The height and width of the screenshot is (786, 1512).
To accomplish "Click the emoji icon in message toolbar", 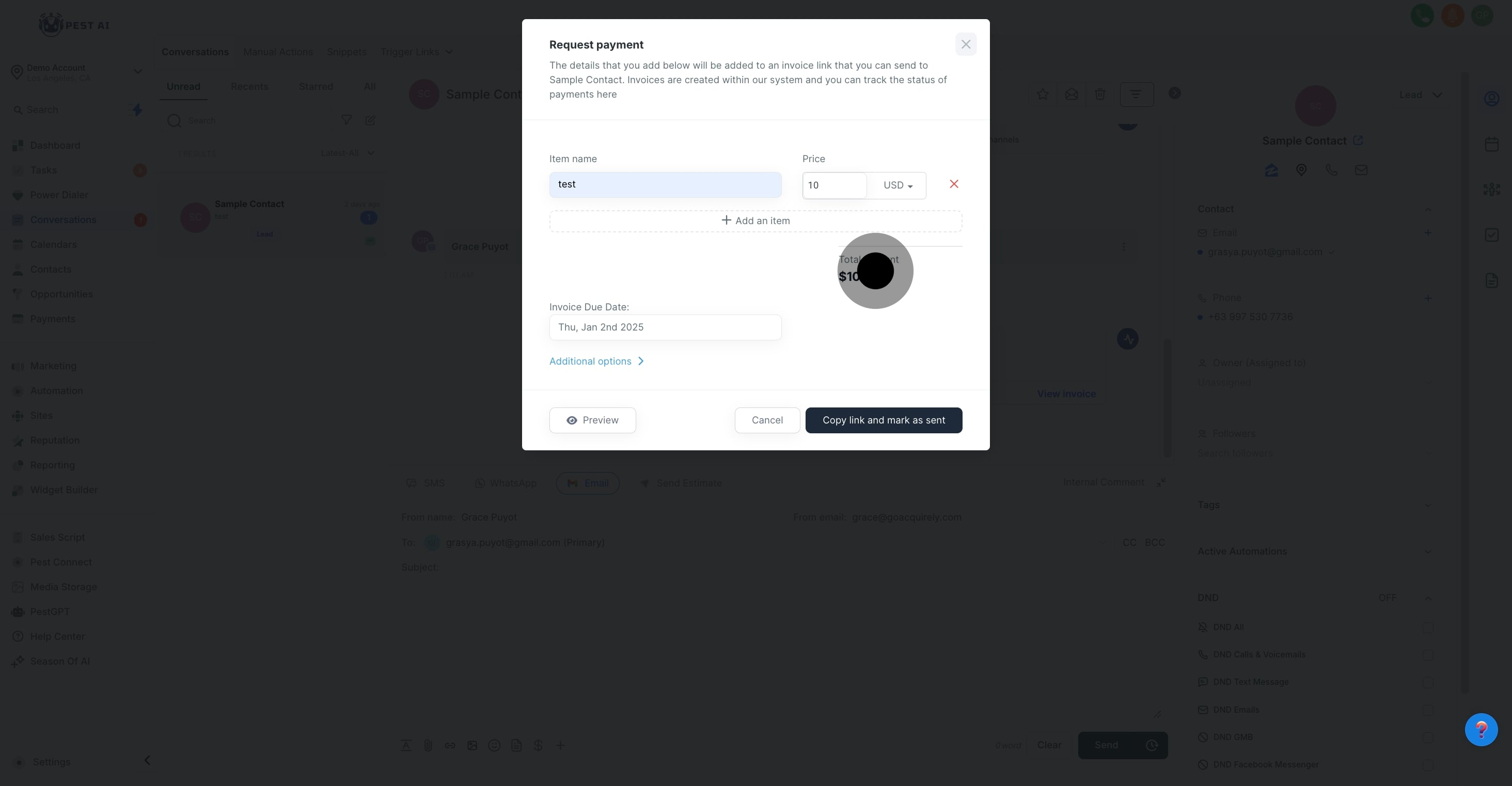I will pyautogui.click(x=494, y=746).
